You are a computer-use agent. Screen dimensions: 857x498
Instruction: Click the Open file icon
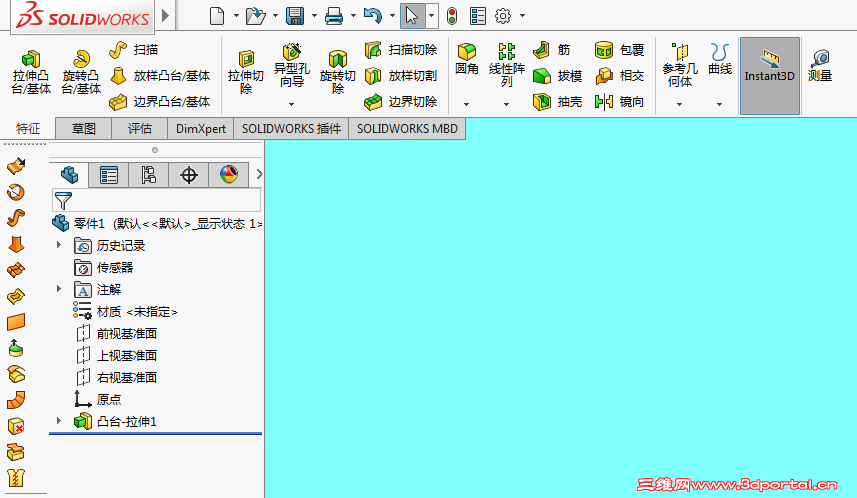(255, 16)
